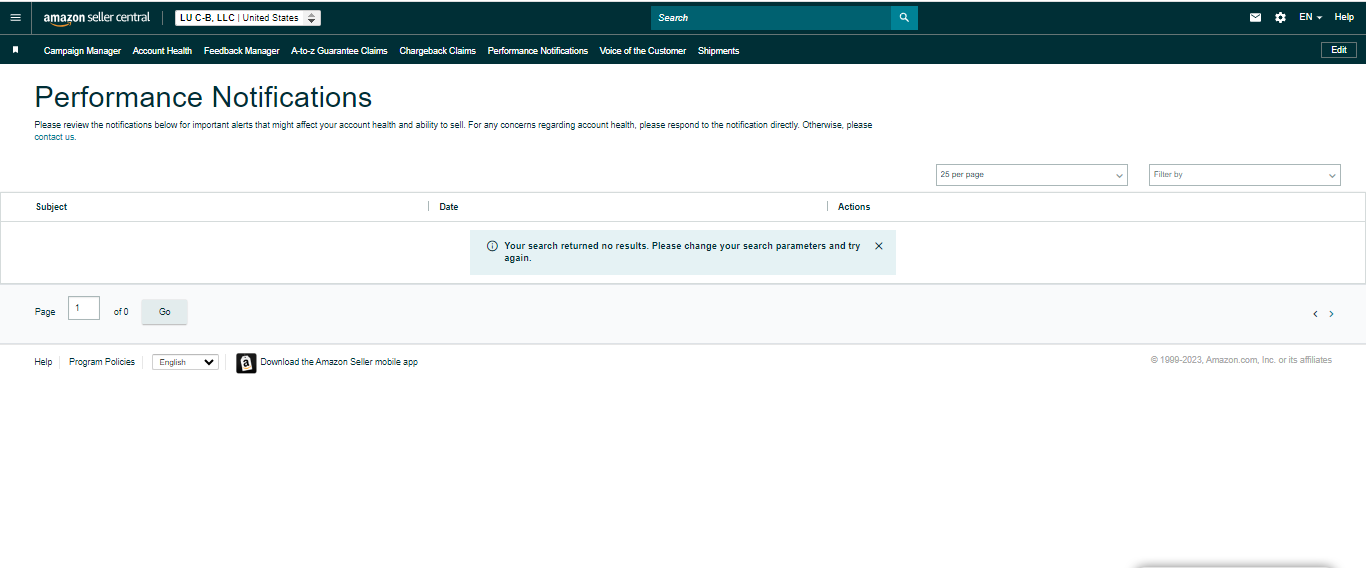The height and width of the screenshot is (568, 1366).
Task: Open the LU C-B, LLC account switcher
Action: [248, 18]
